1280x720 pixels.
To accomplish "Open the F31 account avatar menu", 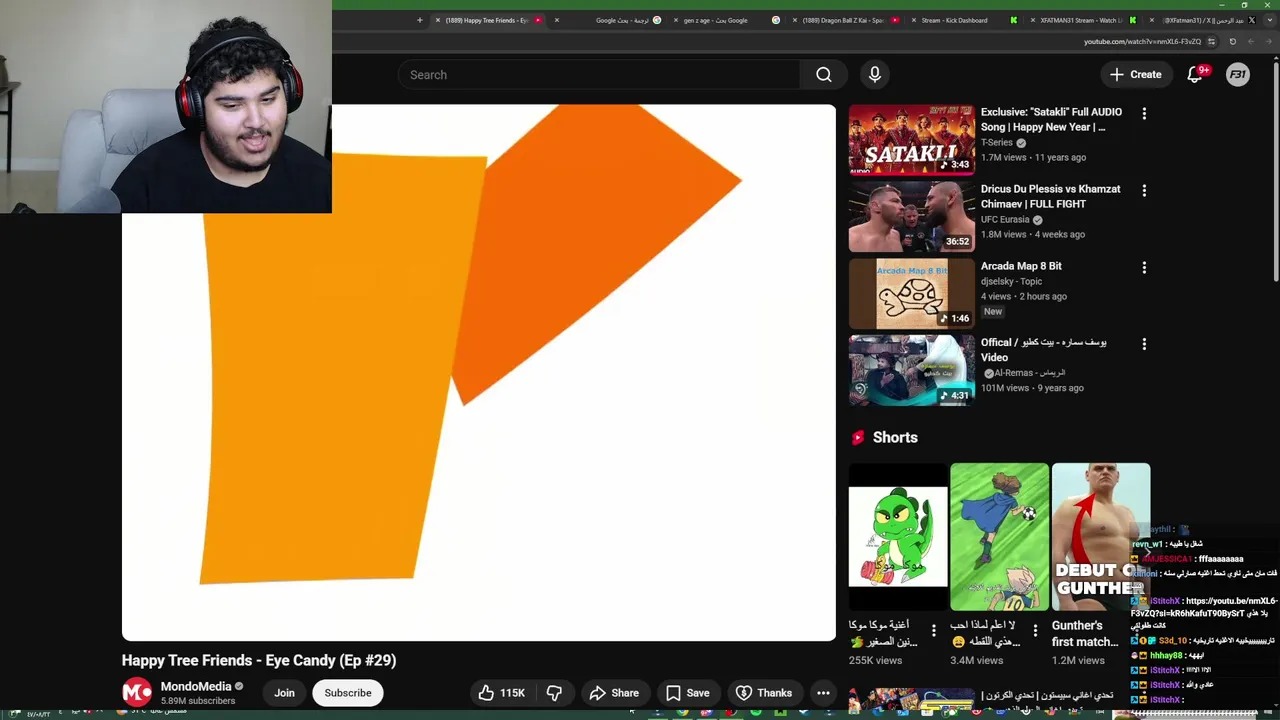I will point(1238,75).
